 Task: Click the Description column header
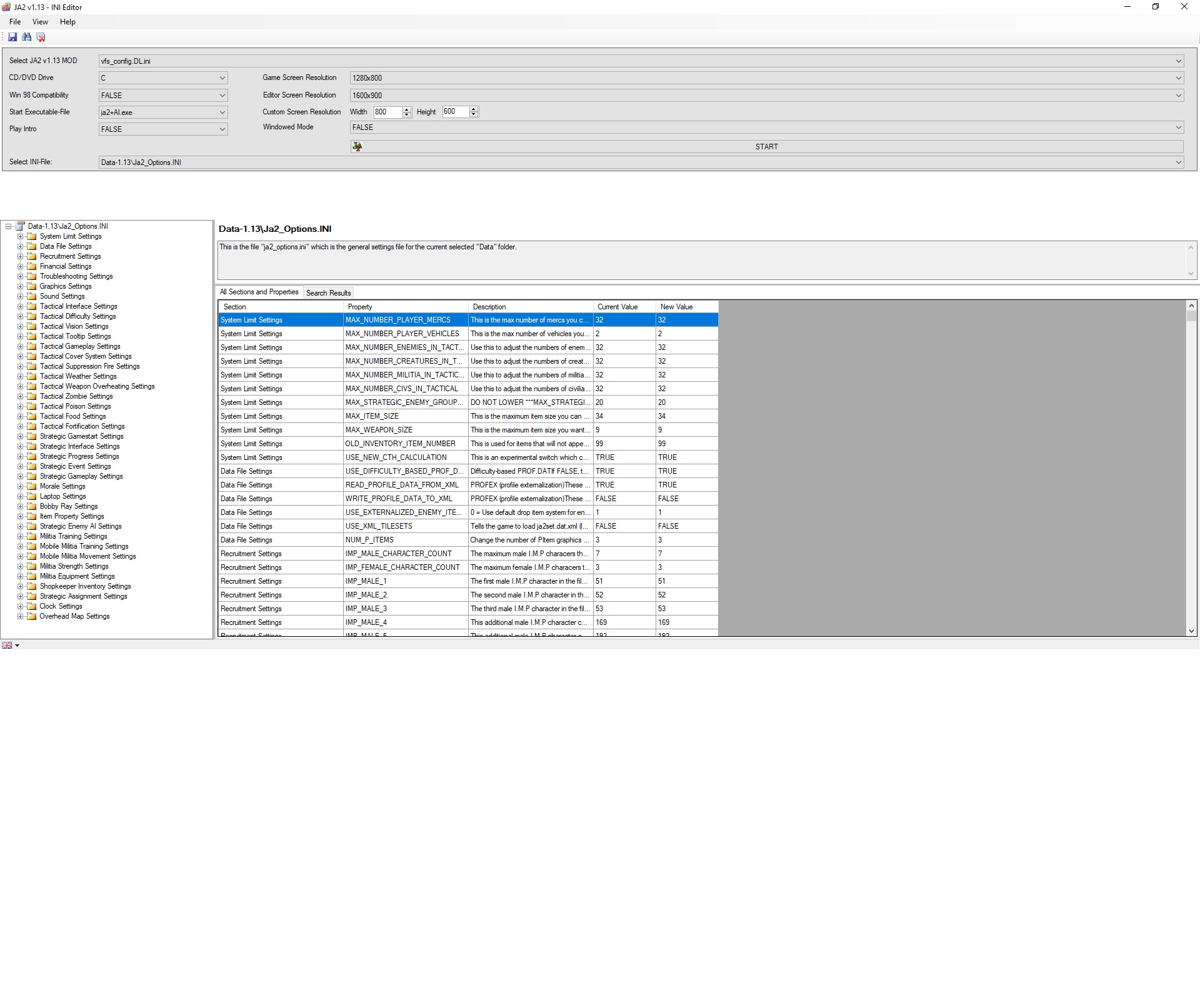tap(531, 307)
